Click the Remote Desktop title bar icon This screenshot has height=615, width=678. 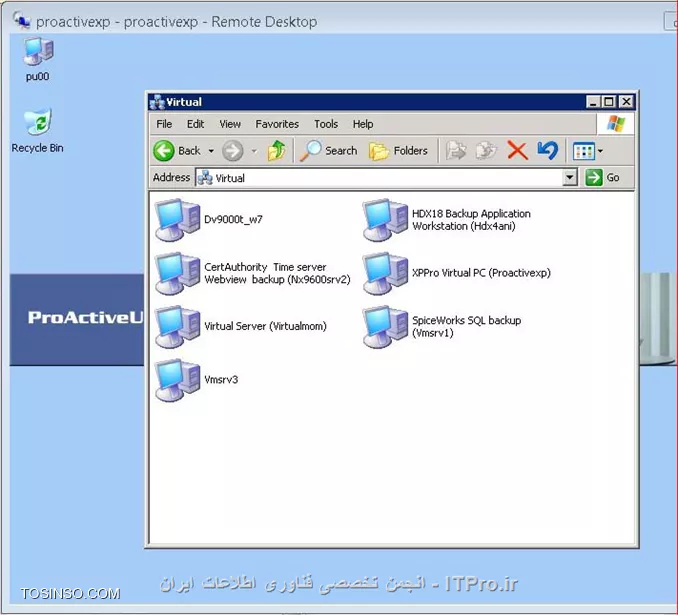point(21,20)
